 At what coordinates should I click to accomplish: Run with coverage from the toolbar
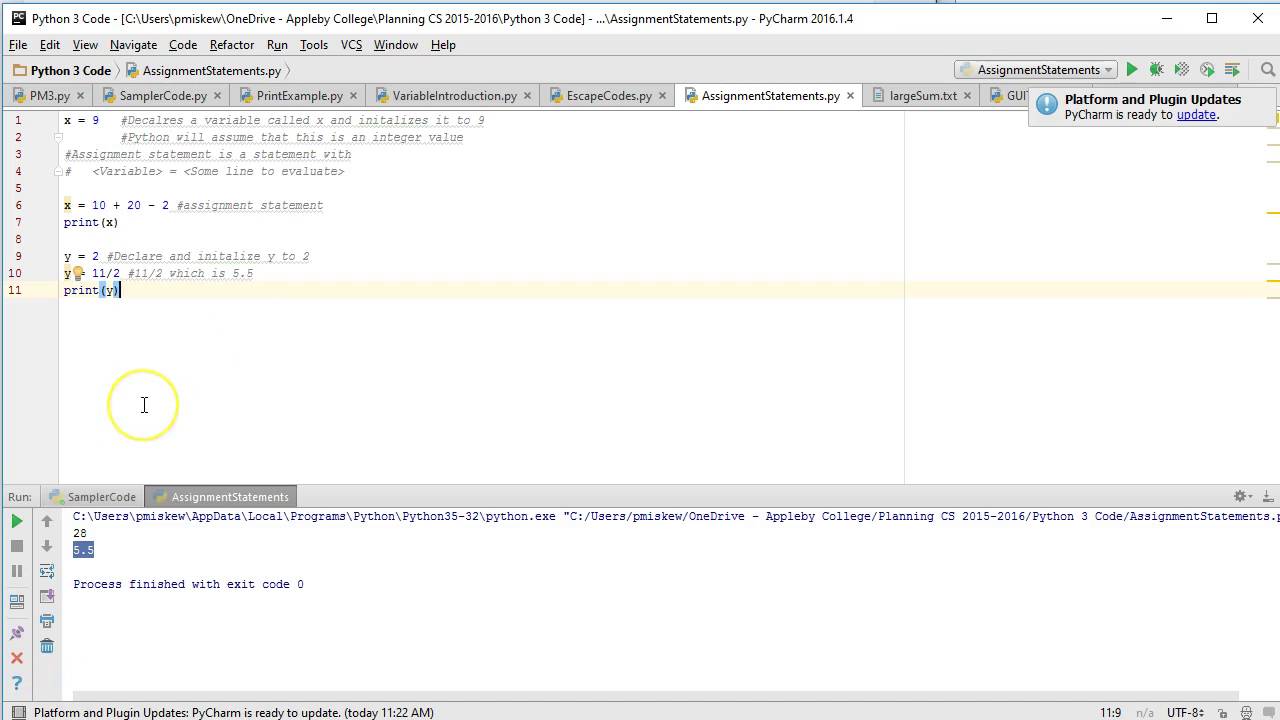[x=1182, y=70]
